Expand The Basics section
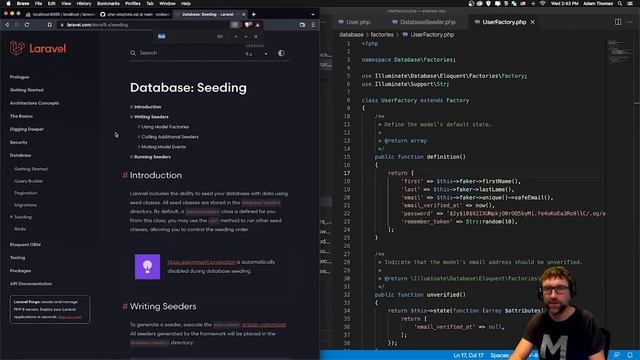The width and height of the screenshot is (640, 360). pyautogui.click(x=21, y=116)
